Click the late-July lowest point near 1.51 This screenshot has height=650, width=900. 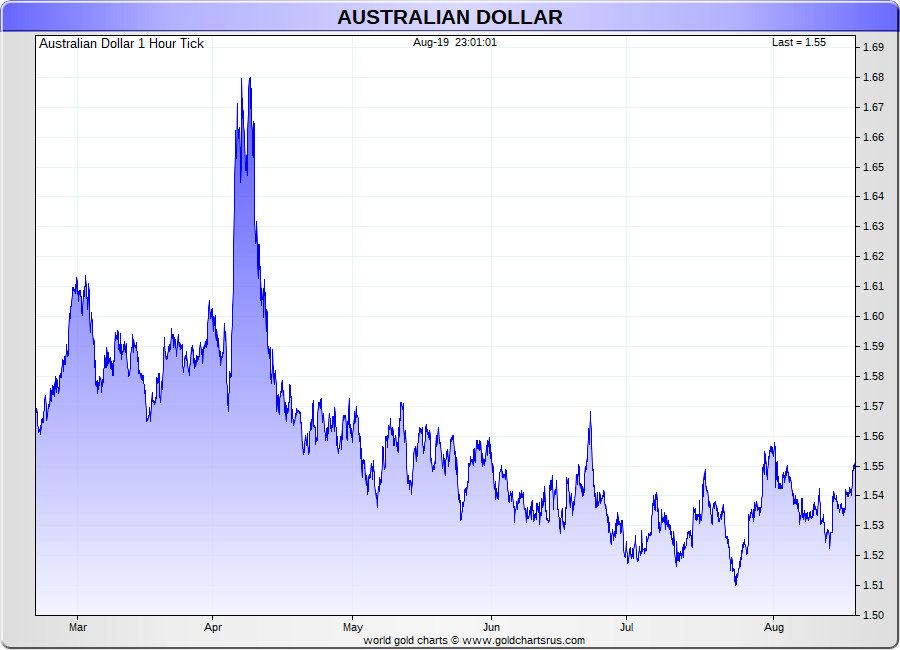pyautogui.click(x=736, y=584)
